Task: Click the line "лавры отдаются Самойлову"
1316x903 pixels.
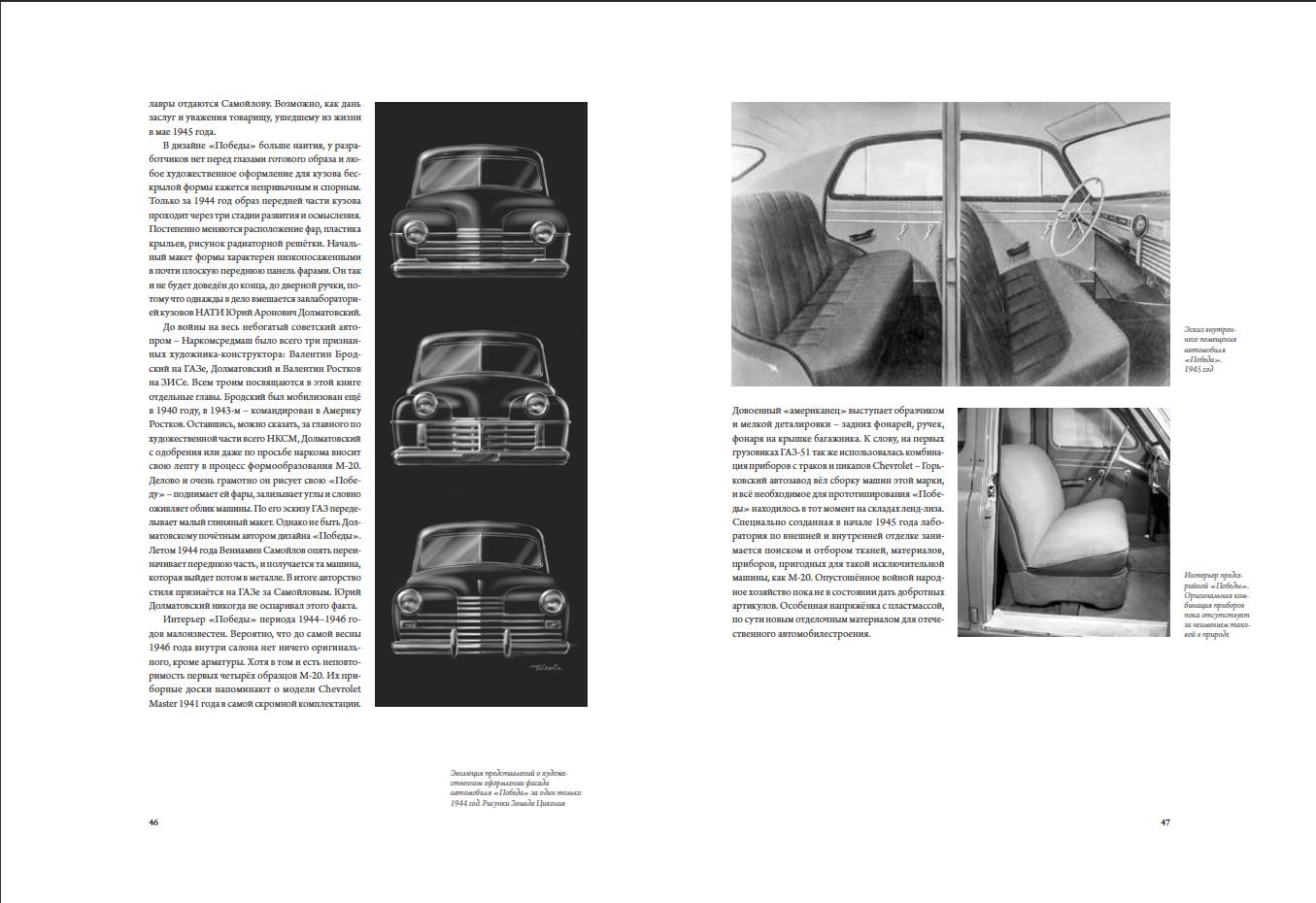Action: tap(255, 104)
